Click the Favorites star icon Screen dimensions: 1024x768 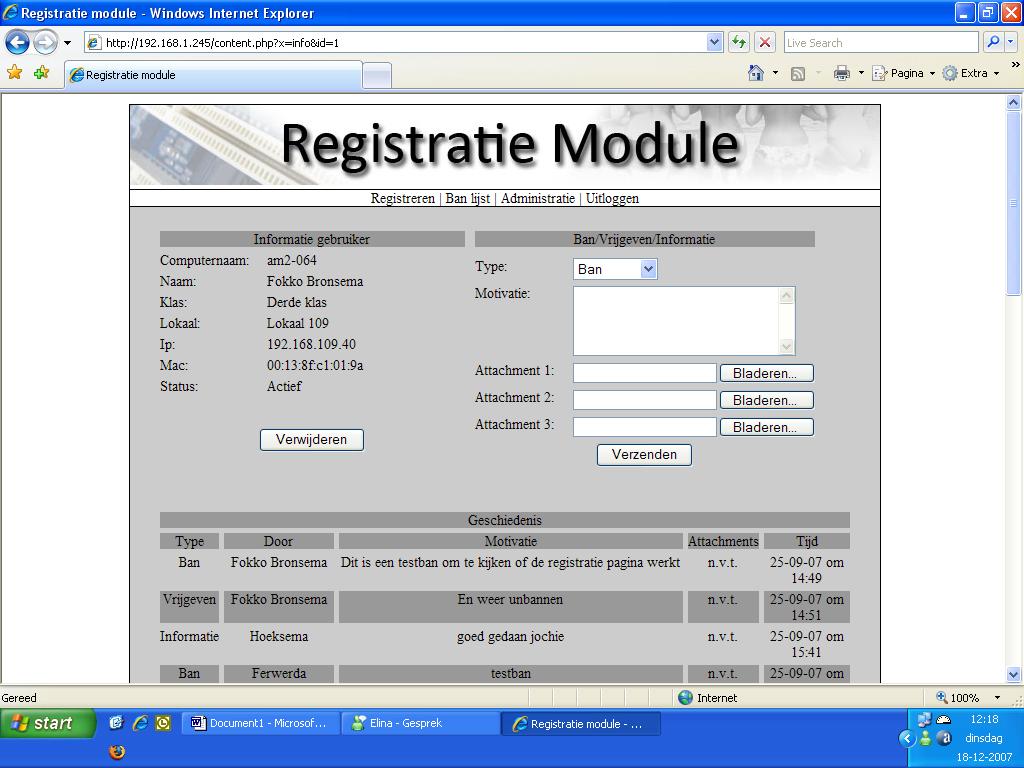tap(14, 73)
